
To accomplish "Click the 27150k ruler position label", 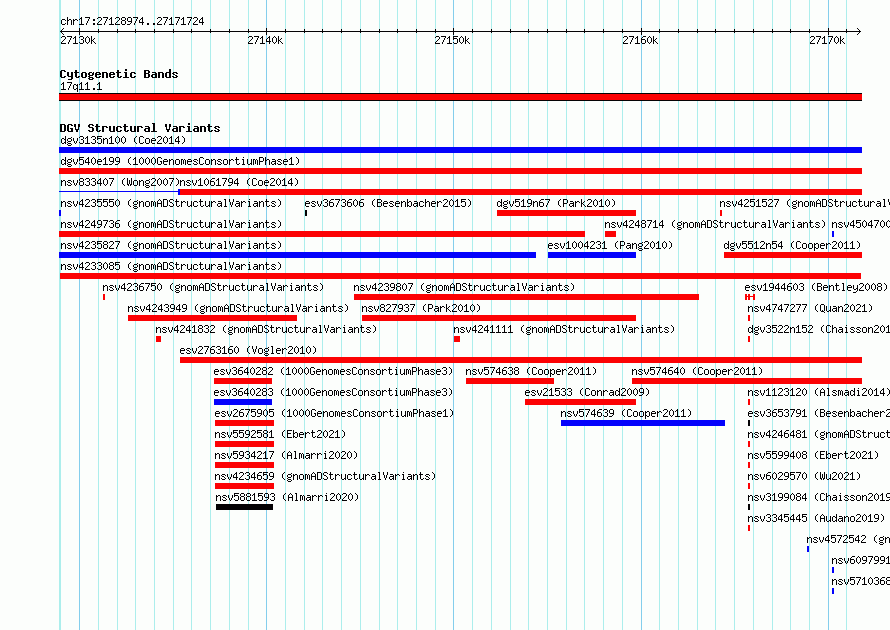I will 452,40.
